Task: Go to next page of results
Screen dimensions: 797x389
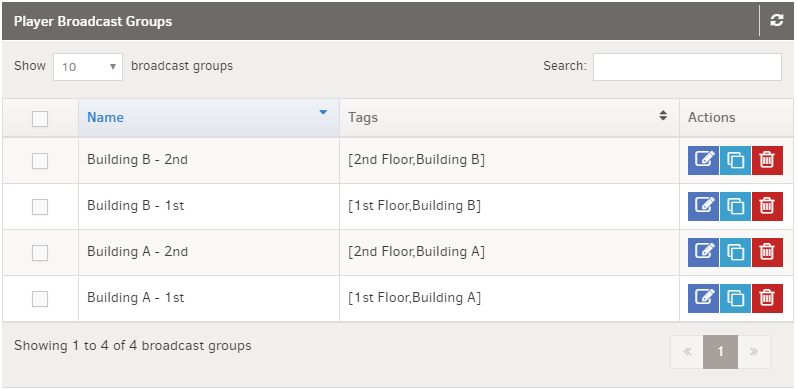Action: [754, 351]
